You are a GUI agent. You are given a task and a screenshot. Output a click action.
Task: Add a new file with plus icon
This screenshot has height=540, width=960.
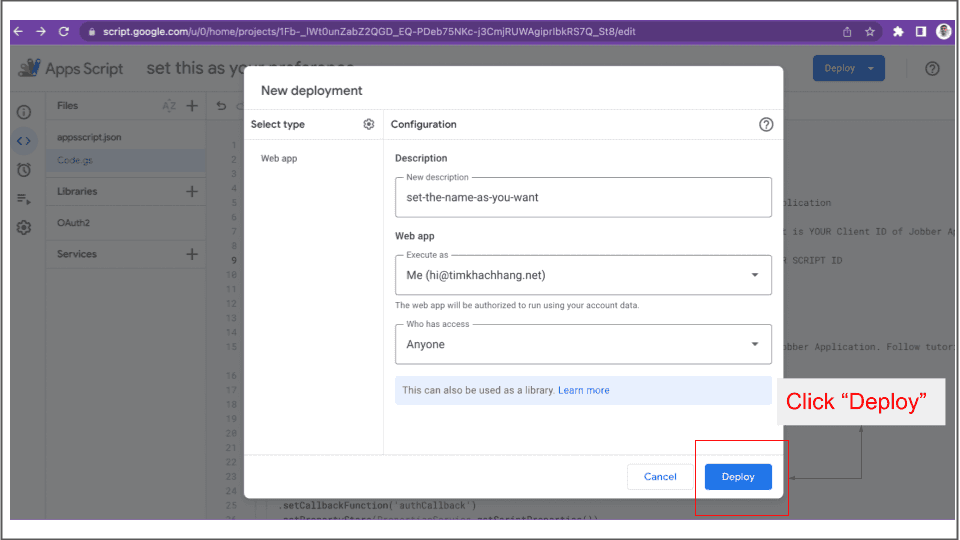point(192,106)
